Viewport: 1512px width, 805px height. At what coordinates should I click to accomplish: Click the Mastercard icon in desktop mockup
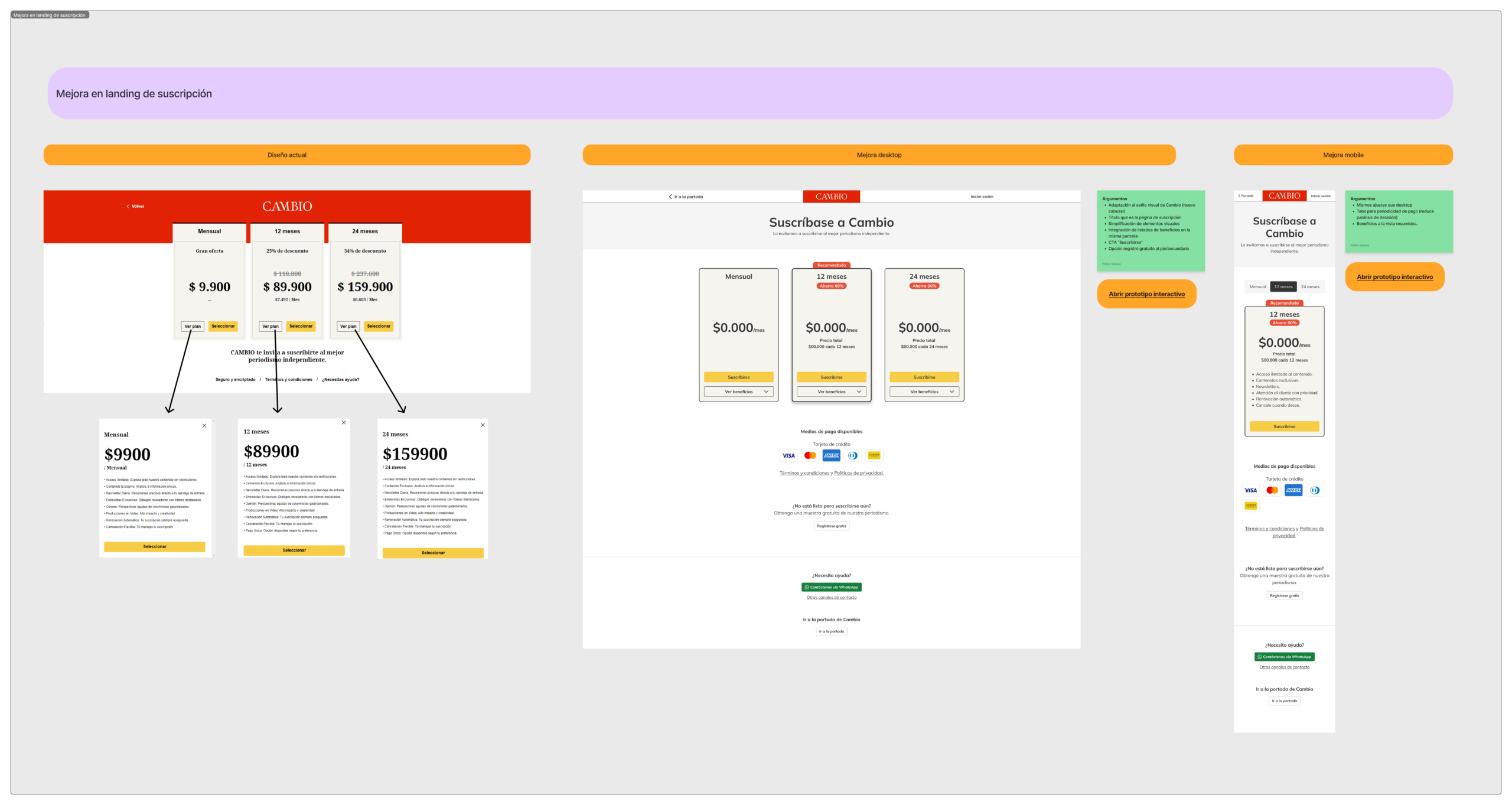pyautogui.click(x=810, y=455)
